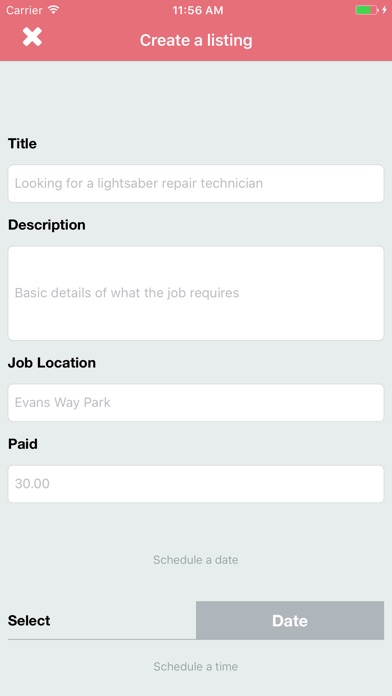Tap the charging bolt icon

[x=384, y=10]
